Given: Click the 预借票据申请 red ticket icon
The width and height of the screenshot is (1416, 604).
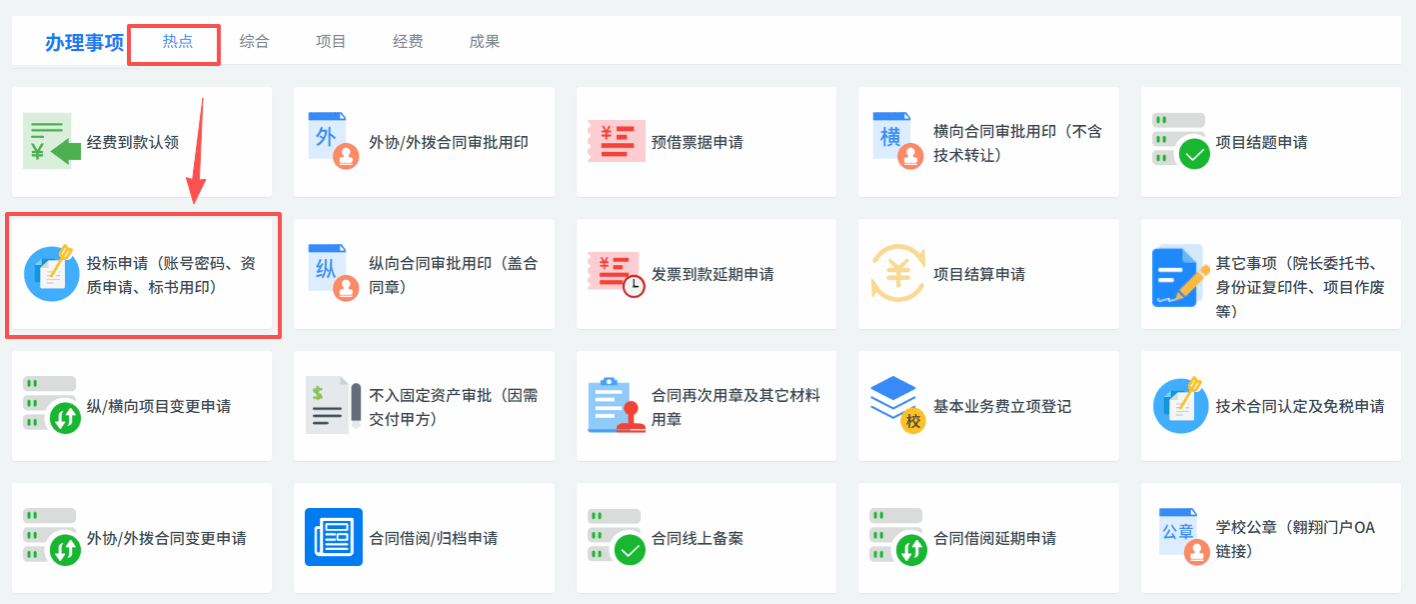Looking at the screenshot, I should click(611, 142).
